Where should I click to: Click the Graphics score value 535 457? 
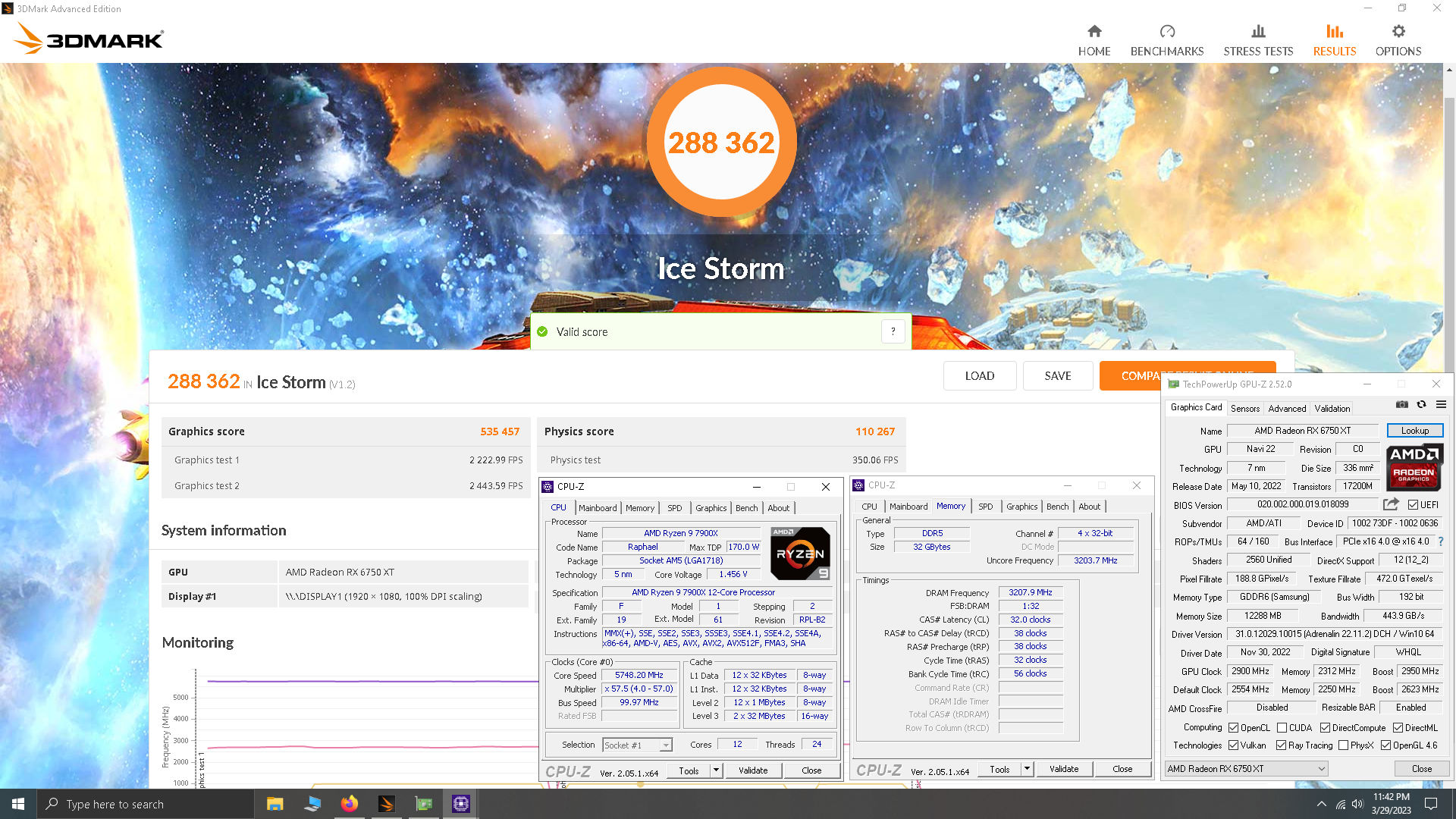[500, 431]
